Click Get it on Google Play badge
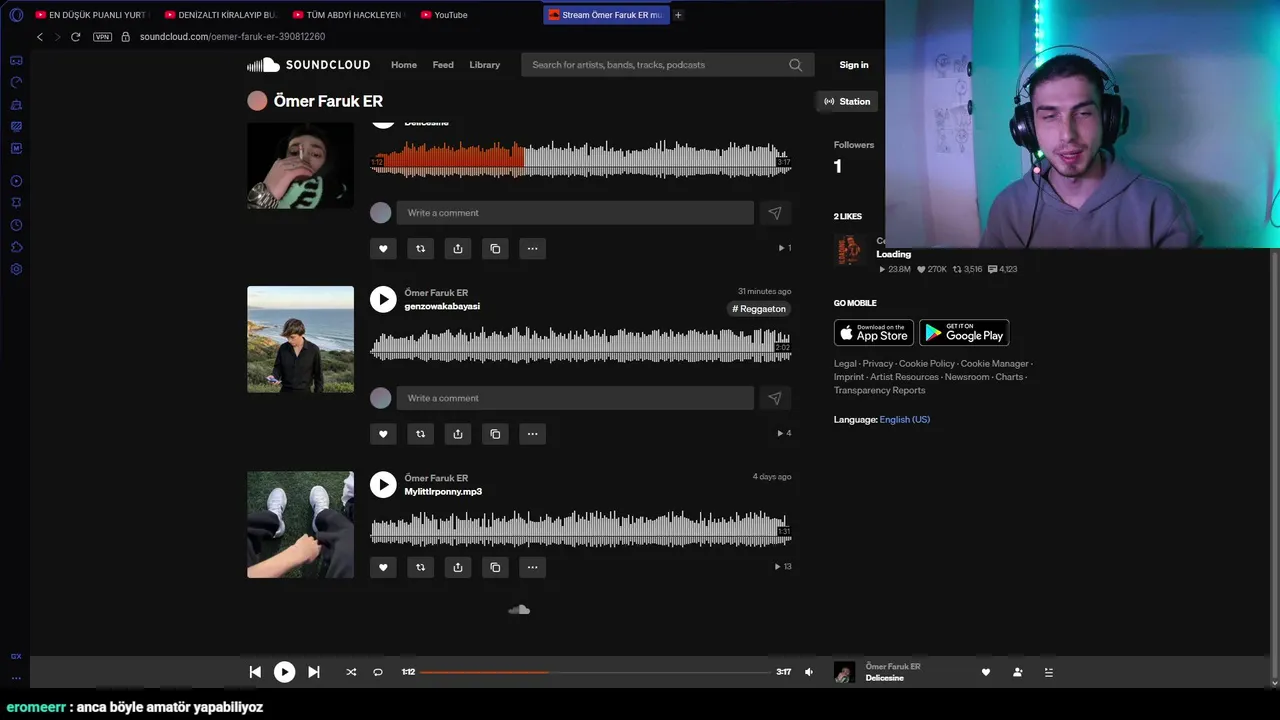The height and width of the screenshot is (720, 1280). pos(964,333)
